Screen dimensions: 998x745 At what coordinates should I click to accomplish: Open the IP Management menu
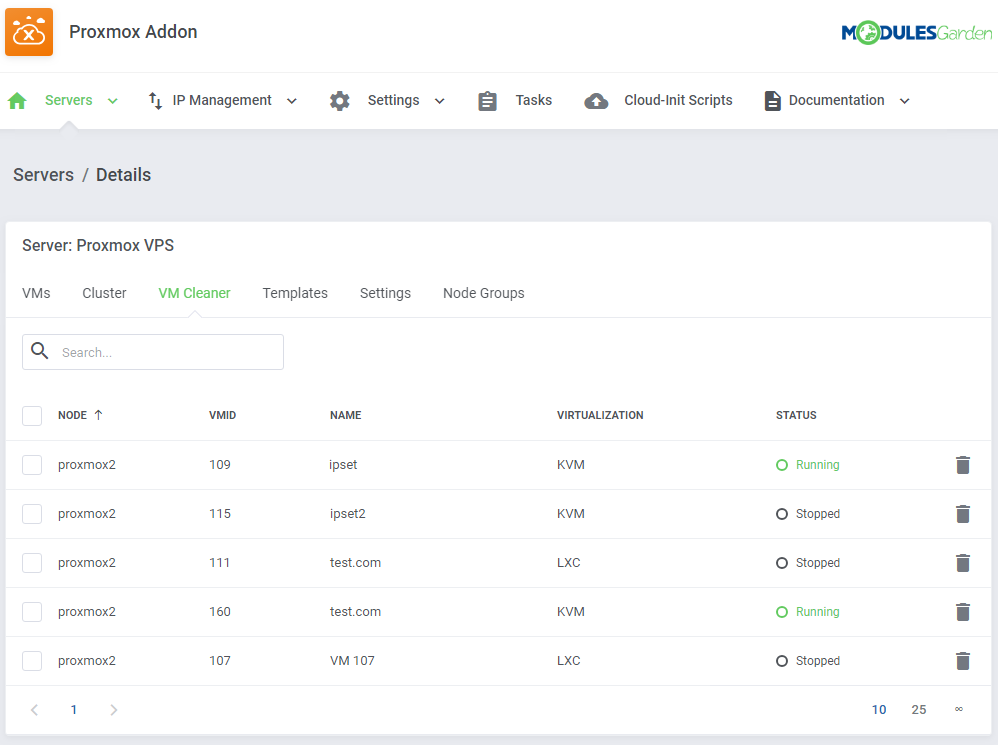click(222, 101)
